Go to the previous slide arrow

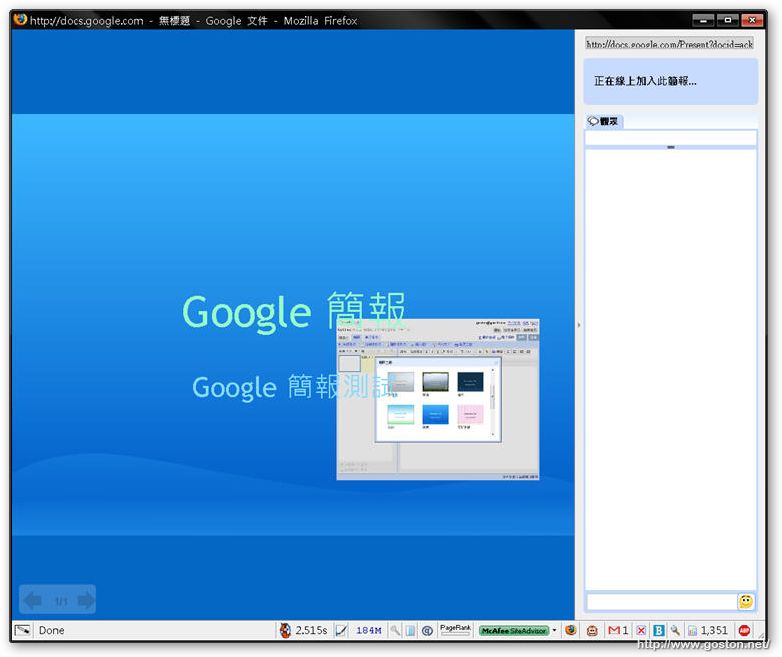tap(33, 600)
